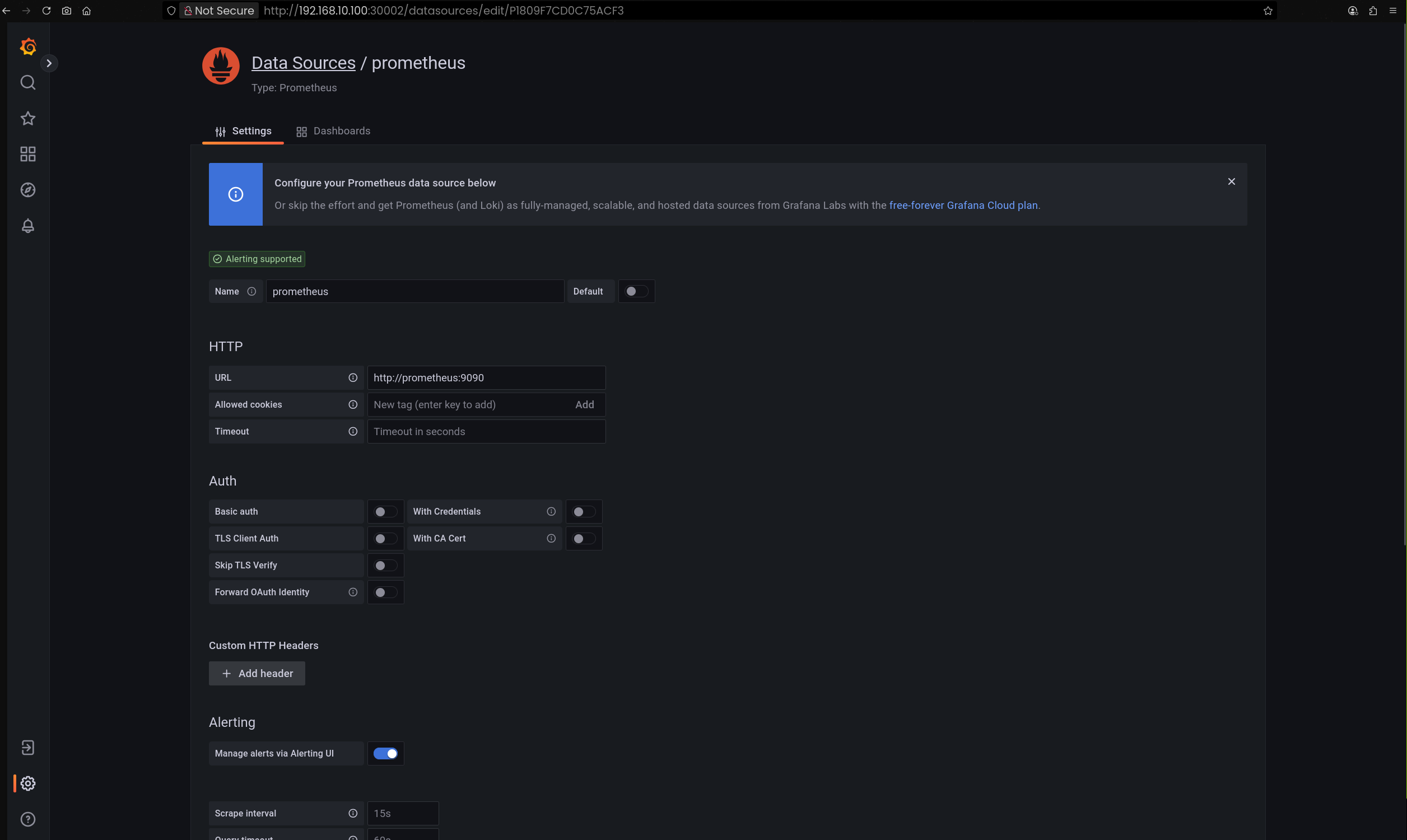Click the browser tracking protection shield icon
This screenshot has height=840, width=1407.
(171, 11)
